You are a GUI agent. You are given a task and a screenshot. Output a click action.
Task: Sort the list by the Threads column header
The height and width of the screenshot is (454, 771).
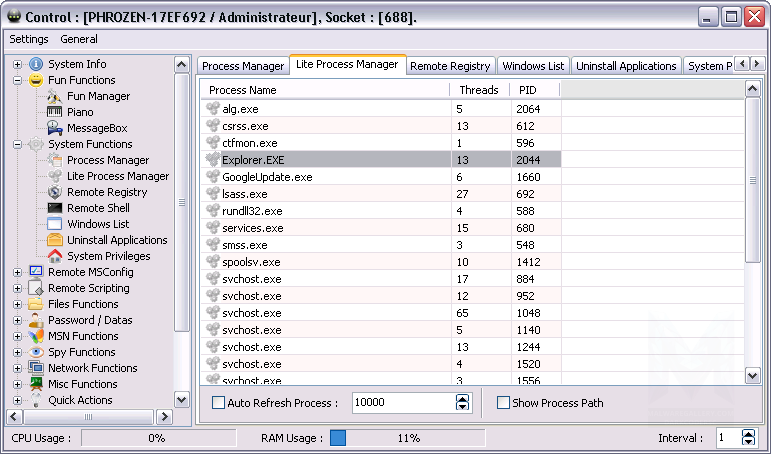point(478,90)
